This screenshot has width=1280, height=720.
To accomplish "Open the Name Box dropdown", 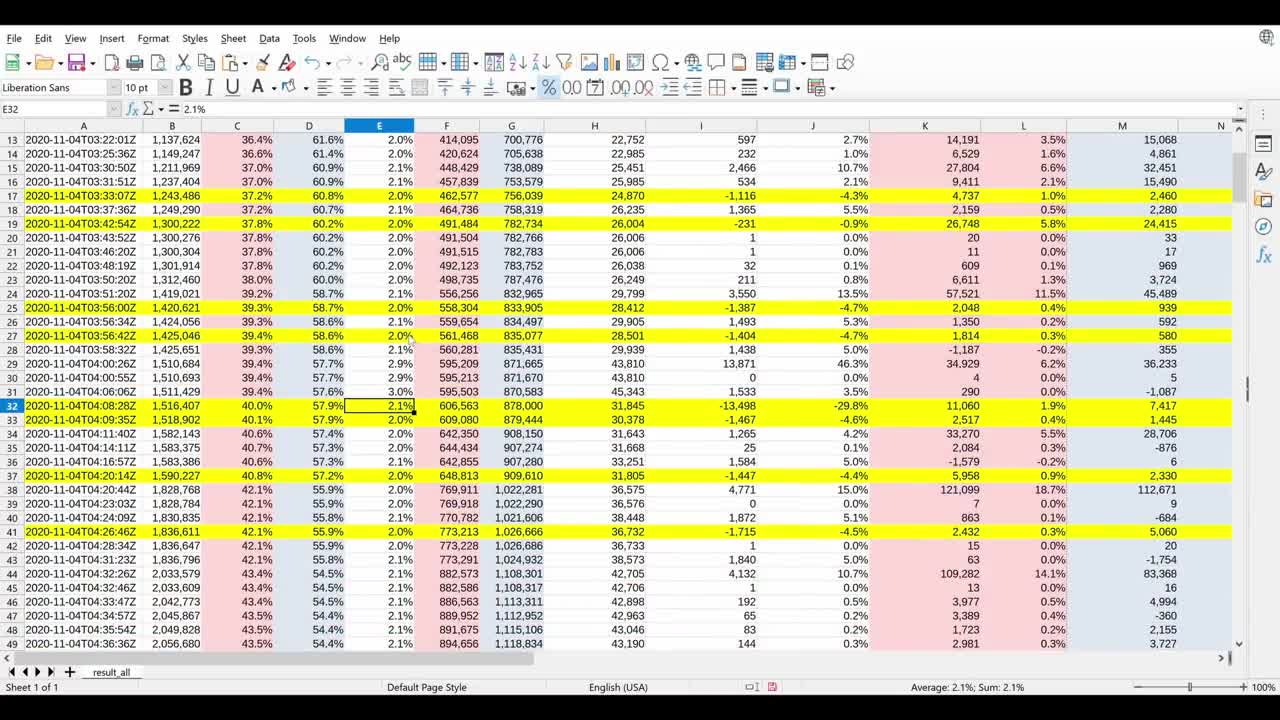I will (x=114, y=109).
